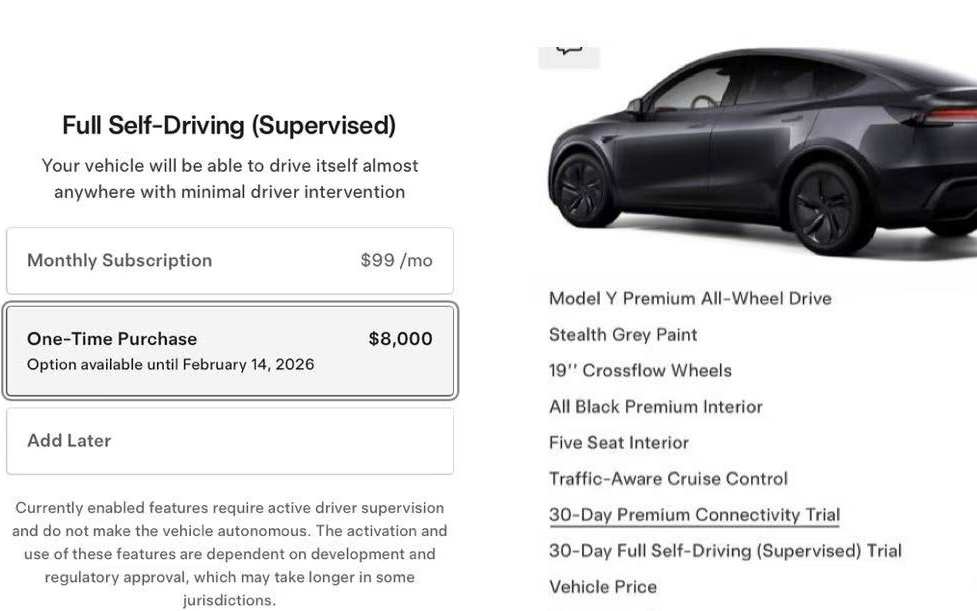The width and height of the screenshot is (977, 611).
Task: Click the Traffic-Aware Cruise Control item
Action: point(668,479)
